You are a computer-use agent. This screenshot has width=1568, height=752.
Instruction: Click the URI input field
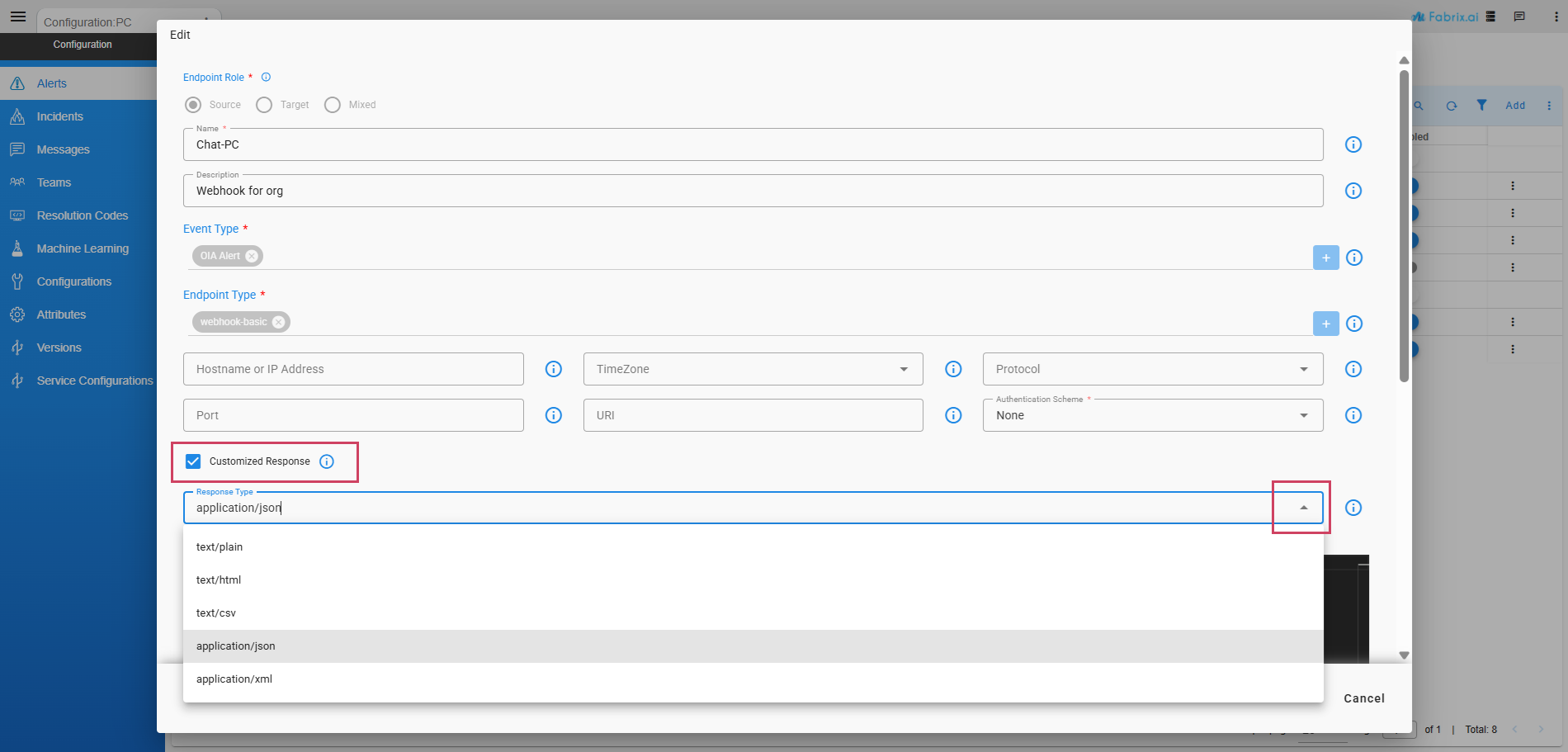pyautogui.click(x=753, y=415)
